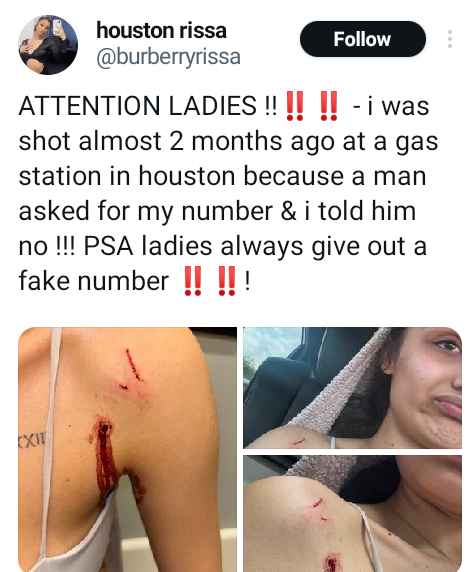Select the "PSA ladies always give out a" line
This screenshot has height=572, width=470.
[255, 247]
